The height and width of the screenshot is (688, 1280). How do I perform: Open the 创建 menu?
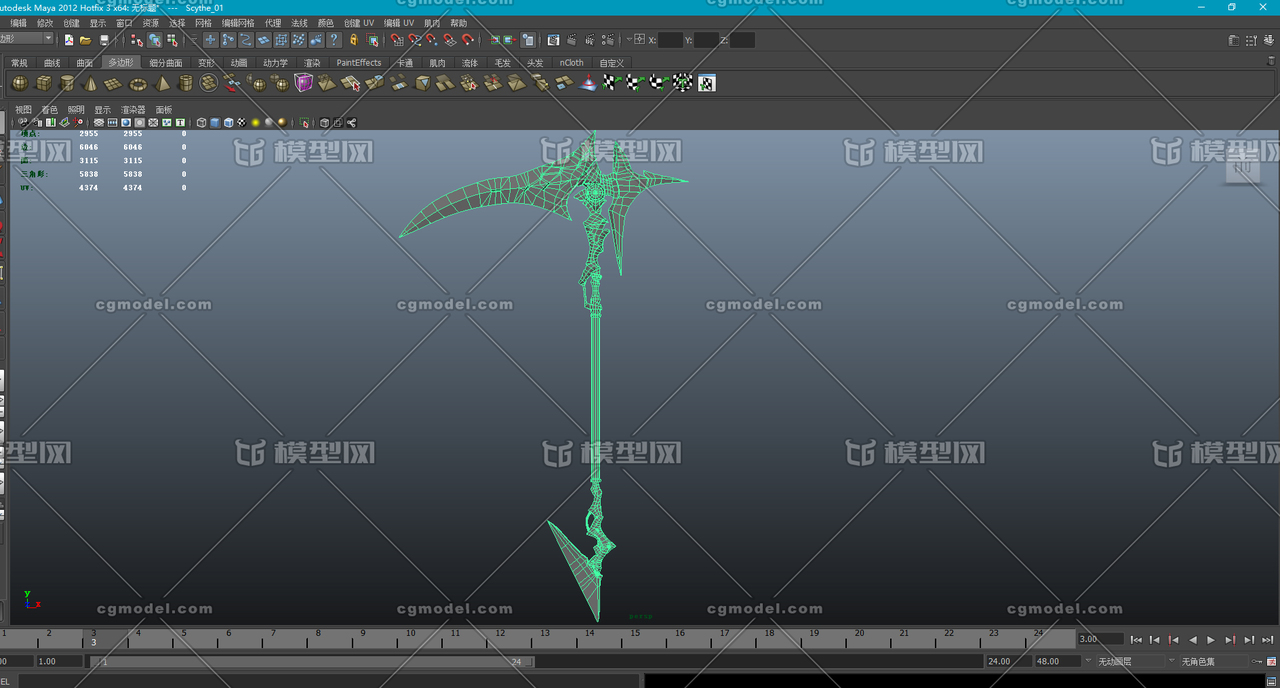click(71, 22)
